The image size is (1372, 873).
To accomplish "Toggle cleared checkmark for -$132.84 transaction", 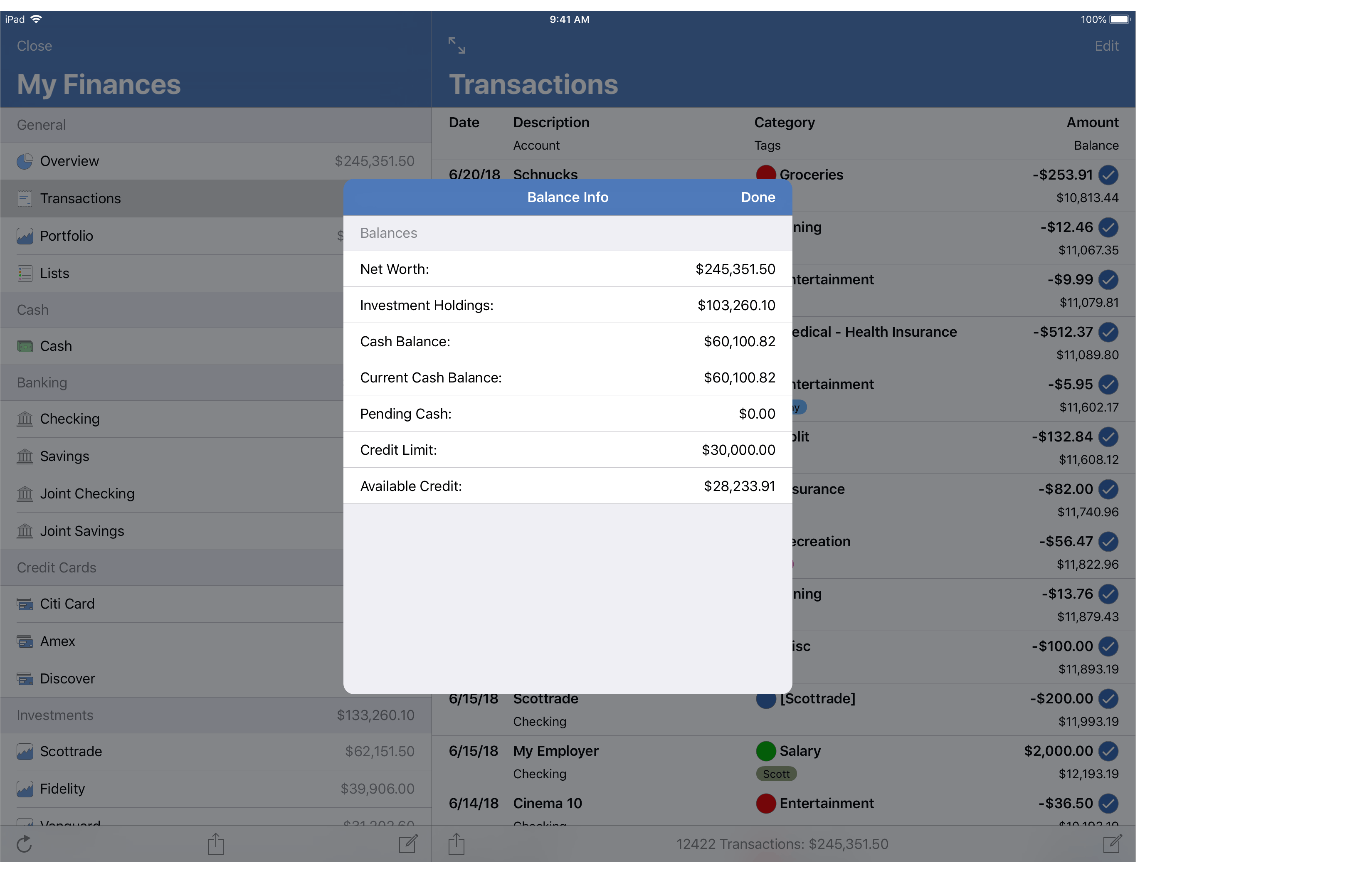I will pos(1108,437).
